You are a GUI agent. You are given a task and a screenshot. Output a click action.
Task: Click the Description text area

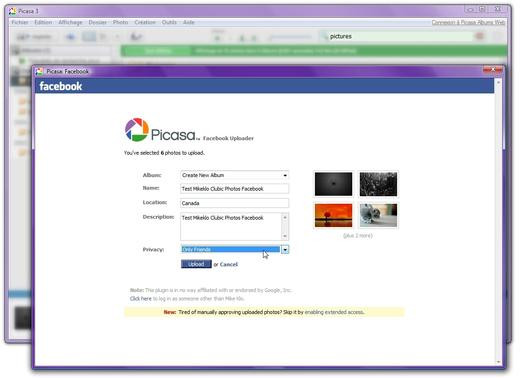(231, 226)
